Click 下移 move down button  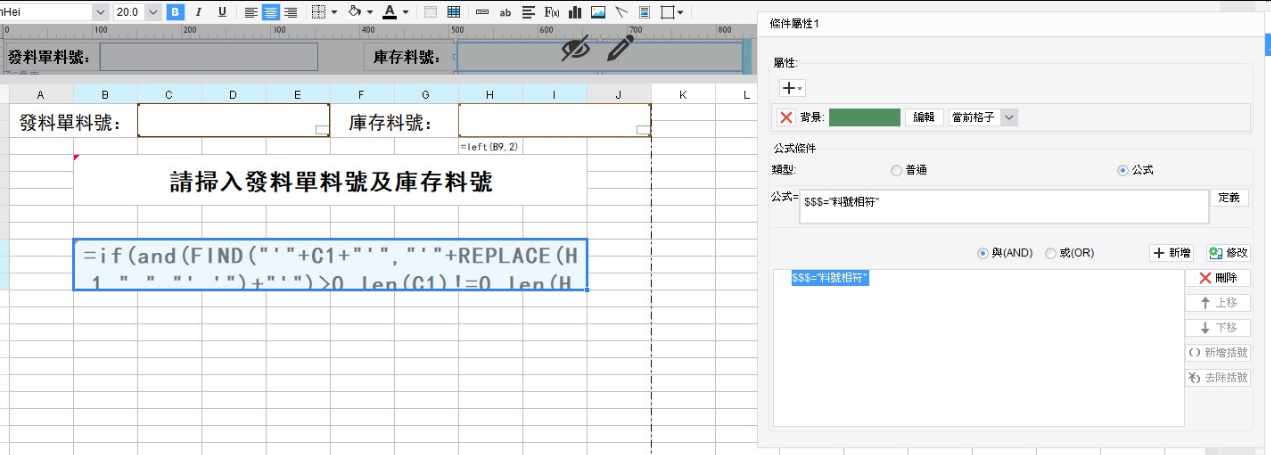pyautogui.click(x=1217, y=327)
